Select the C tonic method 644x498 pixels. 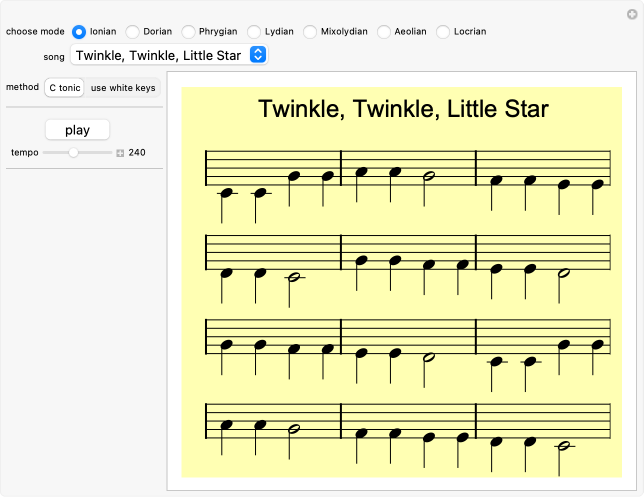(x=64, y=88)
